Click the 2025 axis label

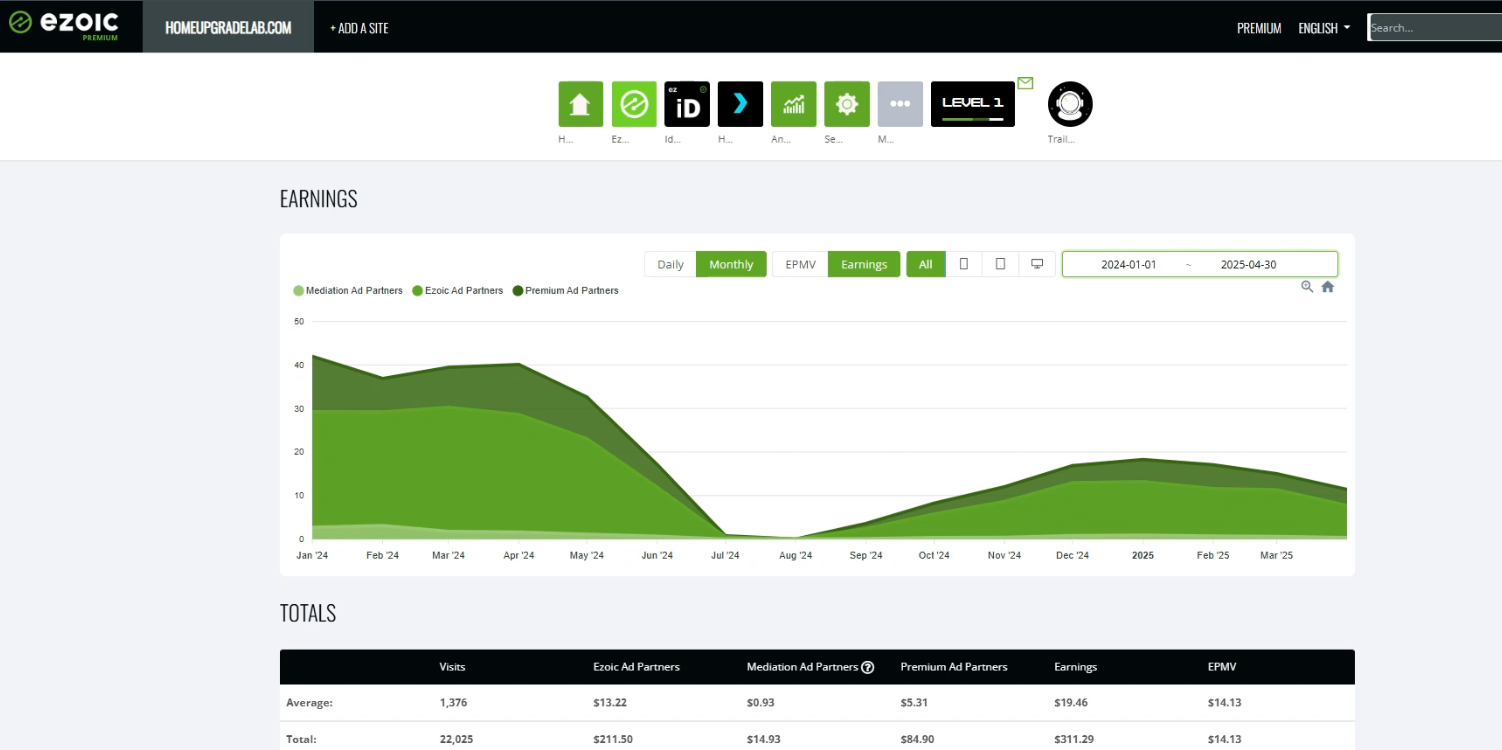(x=1142, y=555)
